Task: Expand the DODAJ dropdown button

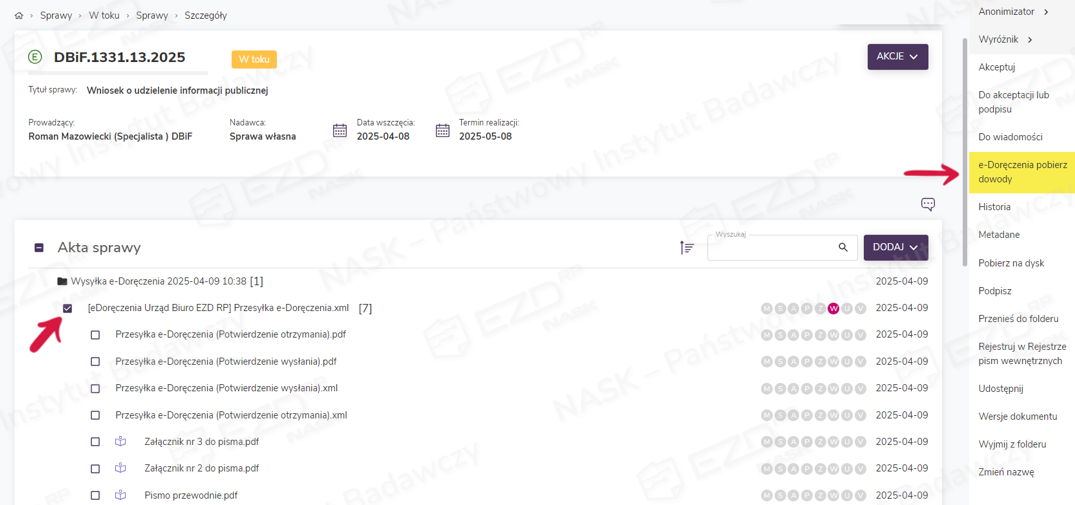Action: click(895, 247)
